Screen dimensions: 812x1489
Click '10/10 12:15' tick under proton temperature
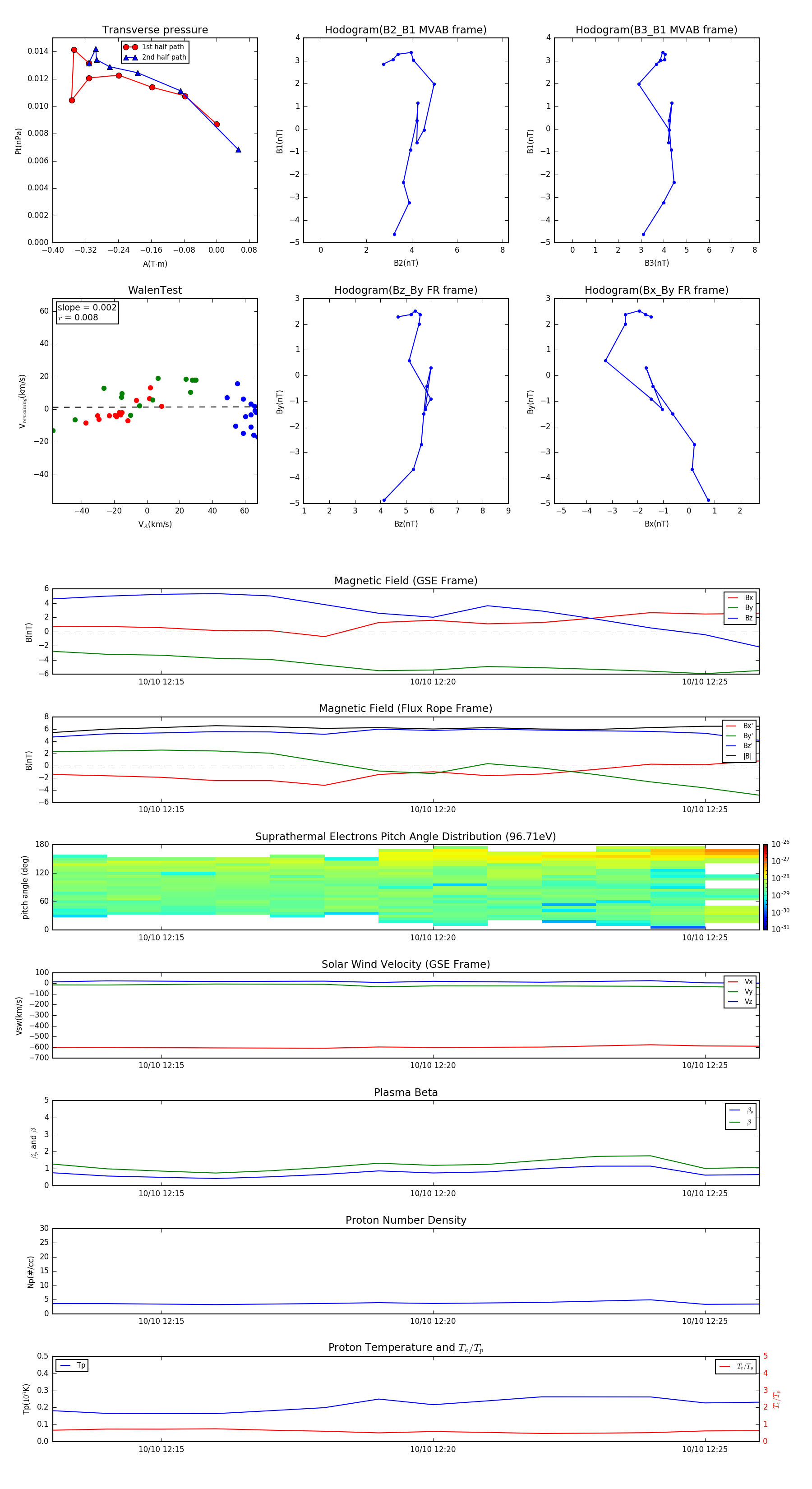click(x=161, y=1449)
